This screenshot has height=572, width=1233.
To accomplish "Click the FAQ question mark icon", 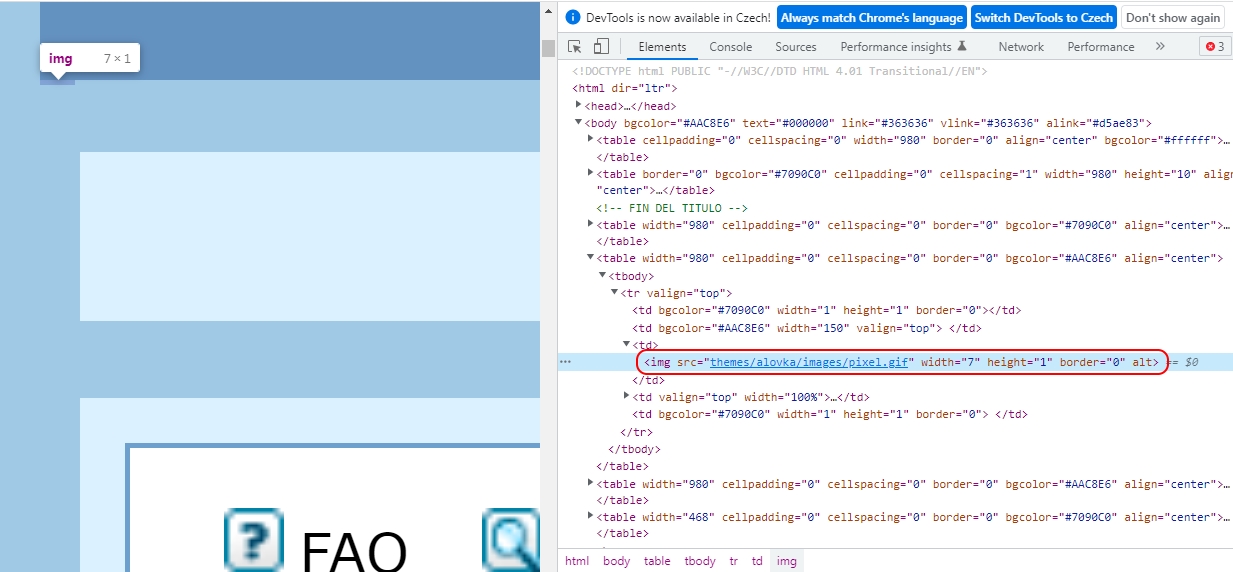I will coord(253,540).
